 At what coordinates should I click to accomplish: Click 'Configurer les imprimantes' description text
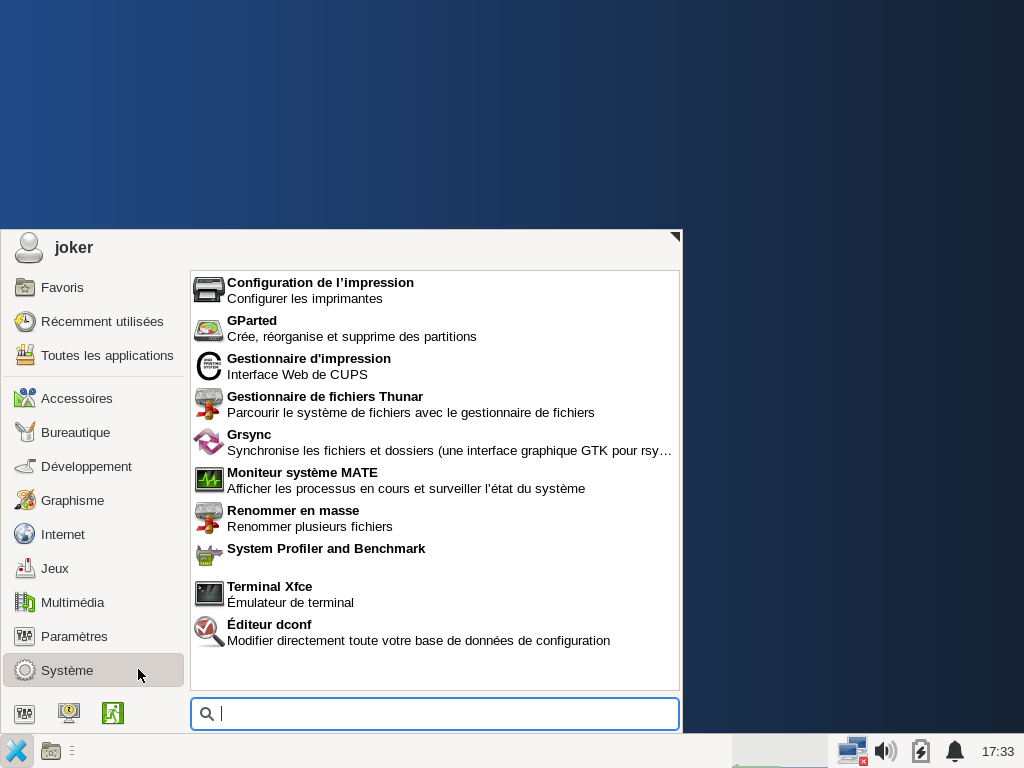(304, 299)
